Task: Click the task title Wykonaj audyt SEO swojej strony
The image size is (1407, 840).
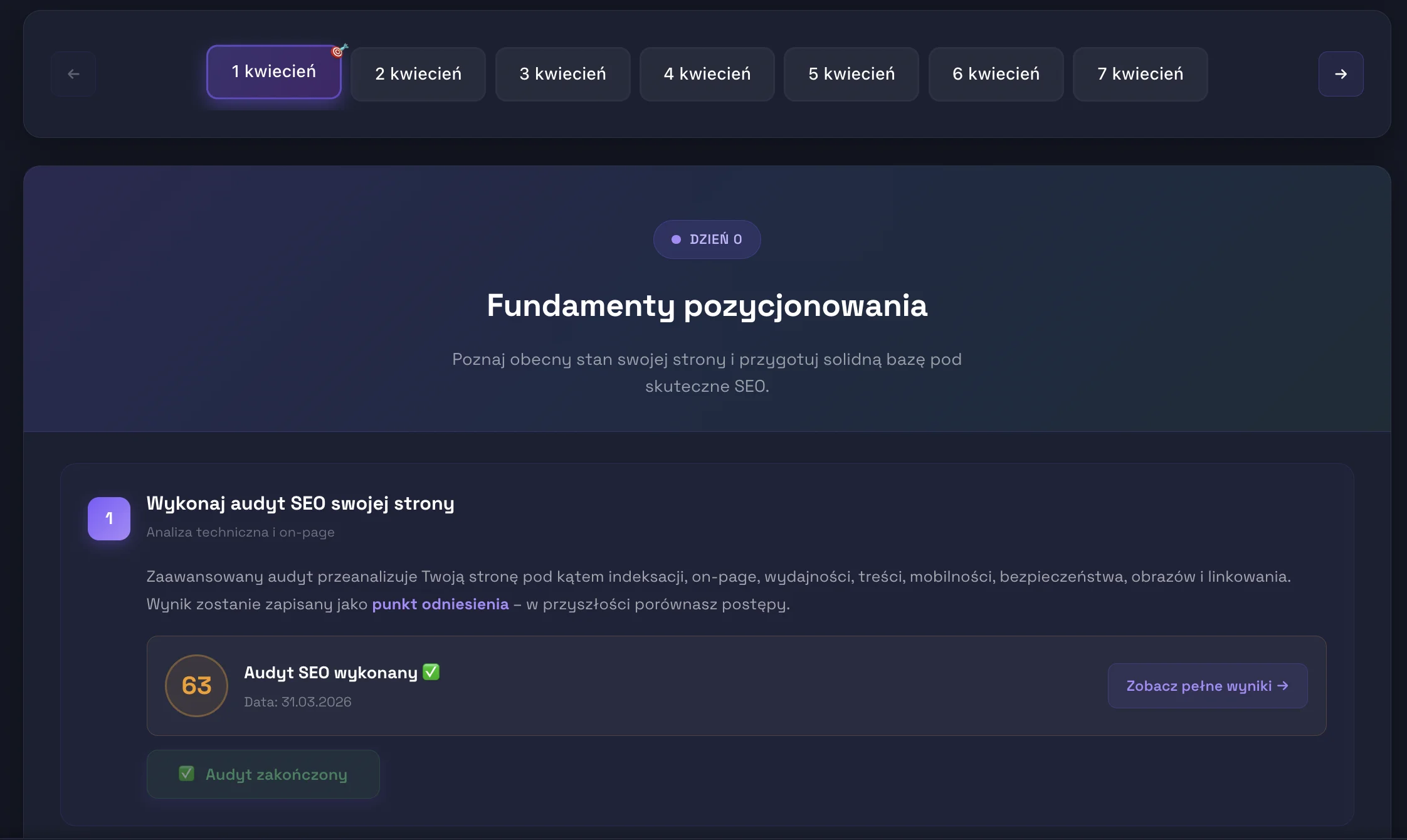Action: (x=300, y=503)
